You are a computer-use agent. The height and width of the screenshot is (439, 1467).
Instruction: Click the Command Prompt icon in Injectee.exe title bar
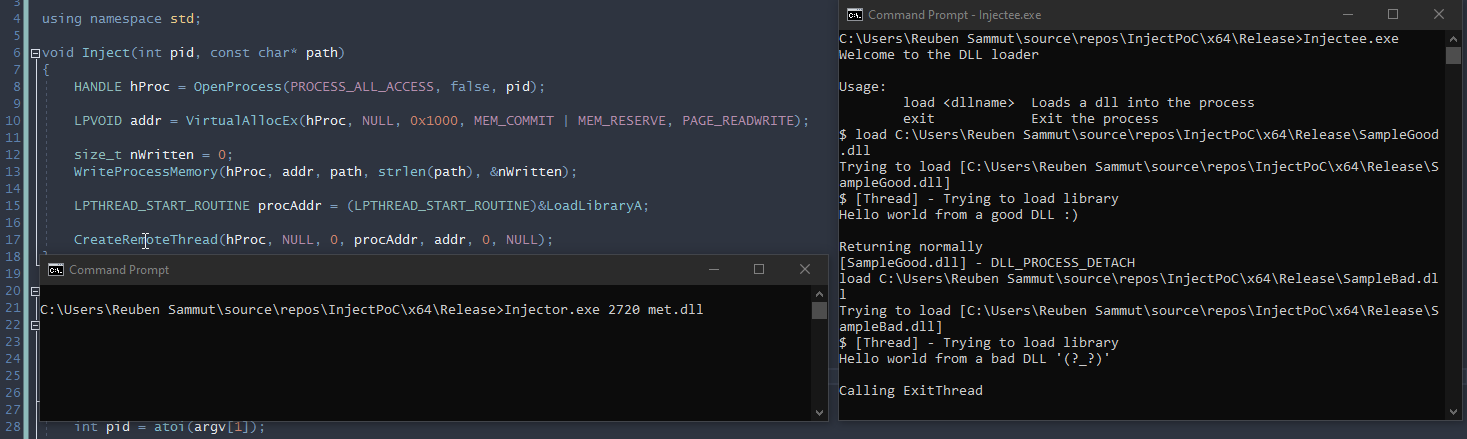coord(854,15)
